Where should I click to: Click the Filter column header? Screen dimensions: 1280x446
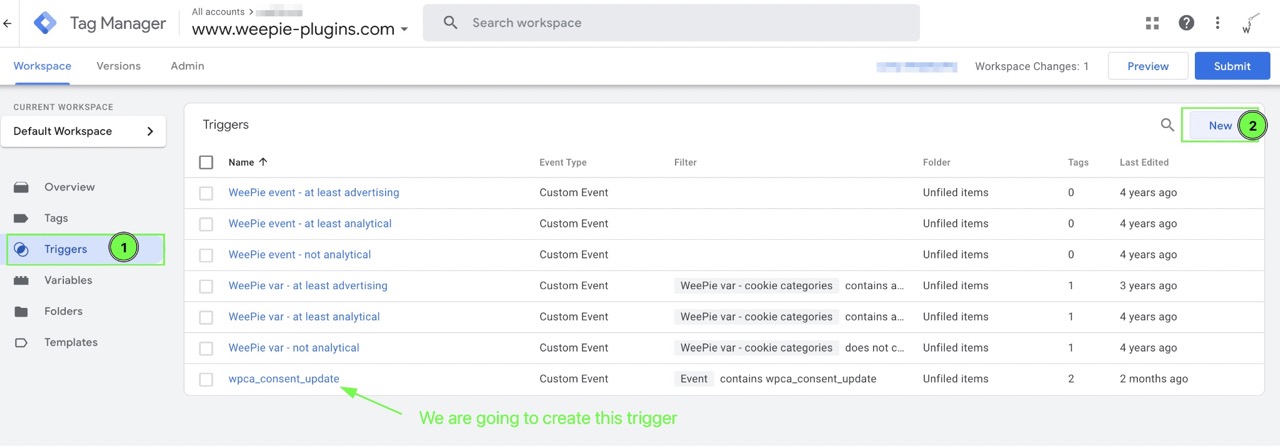[x=685, y=162]
